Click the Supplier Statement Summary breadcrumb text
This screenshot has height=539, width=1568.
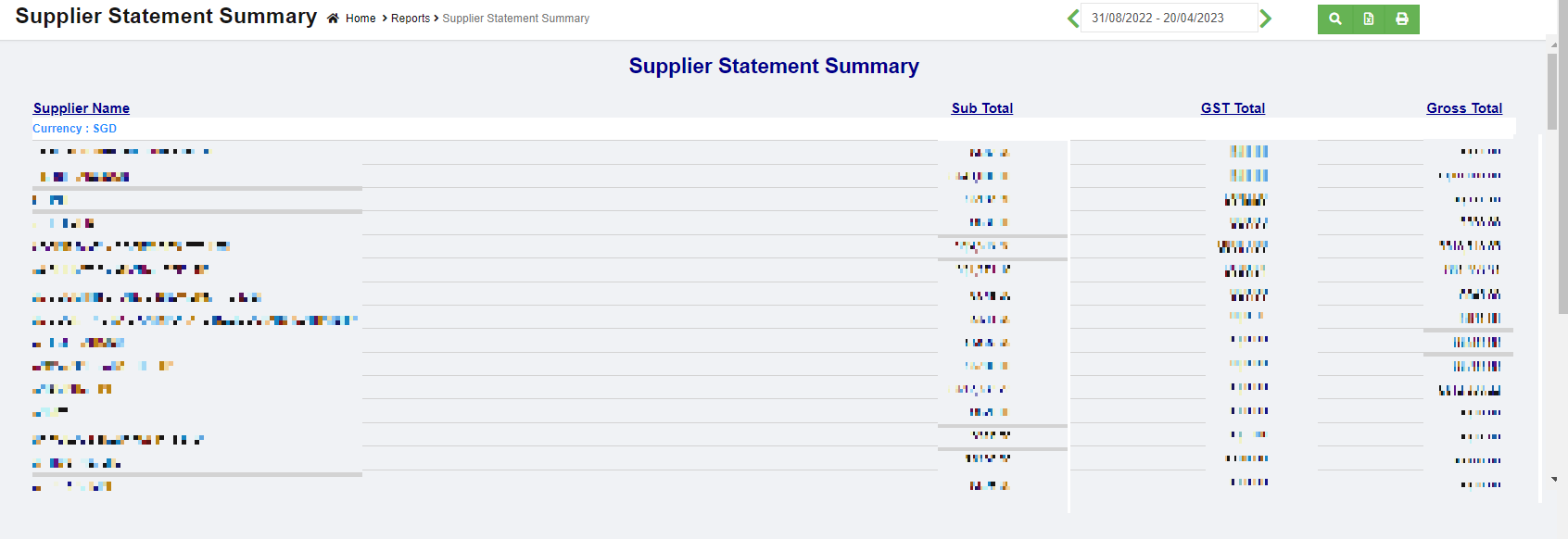point(515,19)
